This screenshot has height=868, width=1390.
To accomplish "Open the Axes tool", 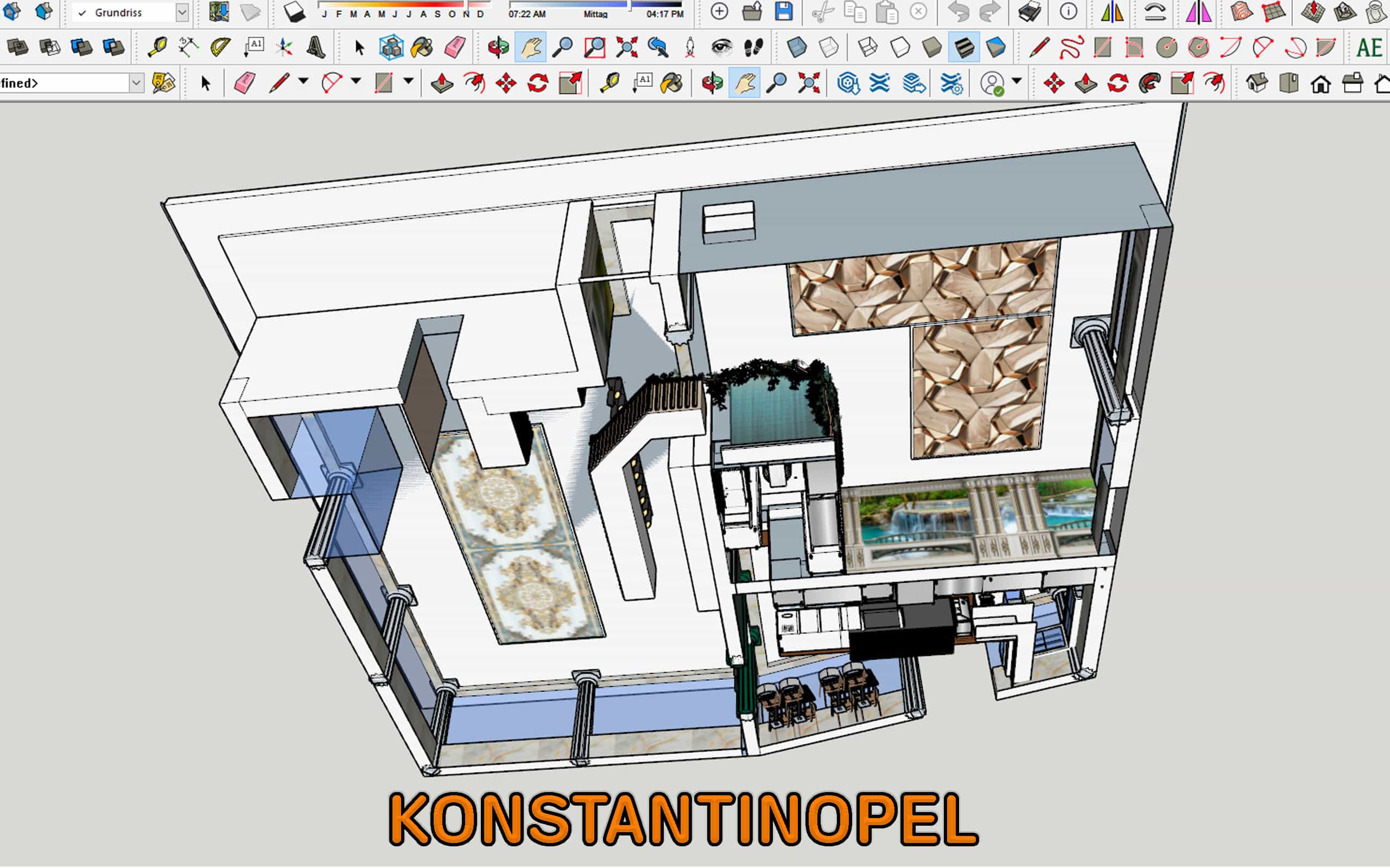I will [x=284, y=48].
